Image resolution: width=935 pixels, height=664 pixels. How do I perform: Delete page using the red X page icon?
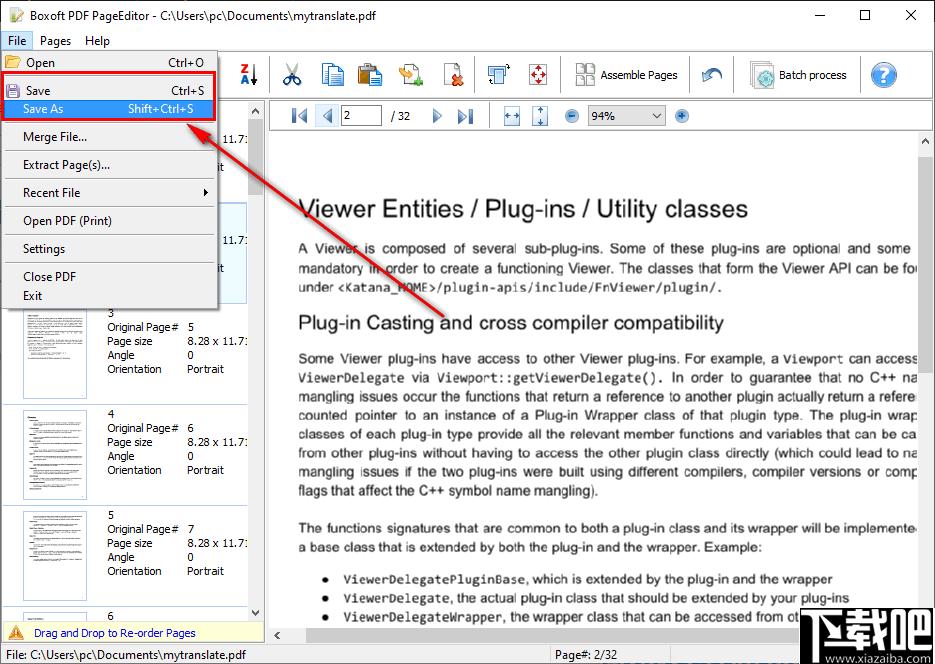(454, 75)
